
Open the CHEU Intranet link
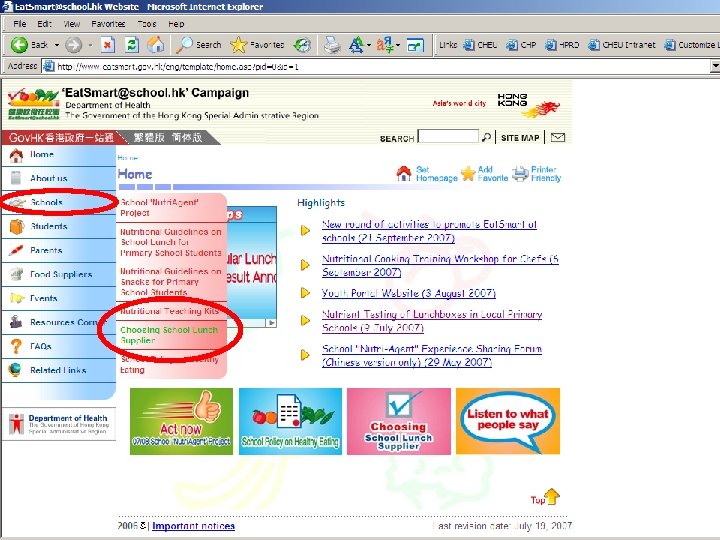tap(622, 45)
